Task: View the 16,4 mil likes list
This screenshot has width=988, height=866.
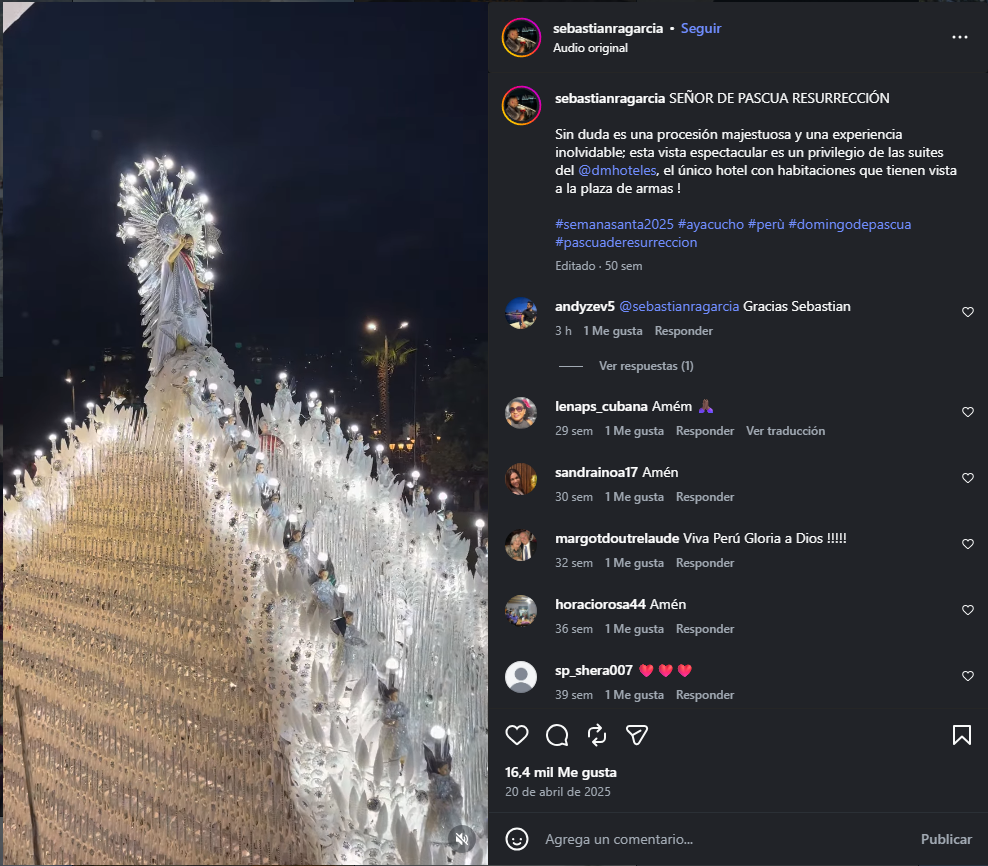Action: click(561, 772)
